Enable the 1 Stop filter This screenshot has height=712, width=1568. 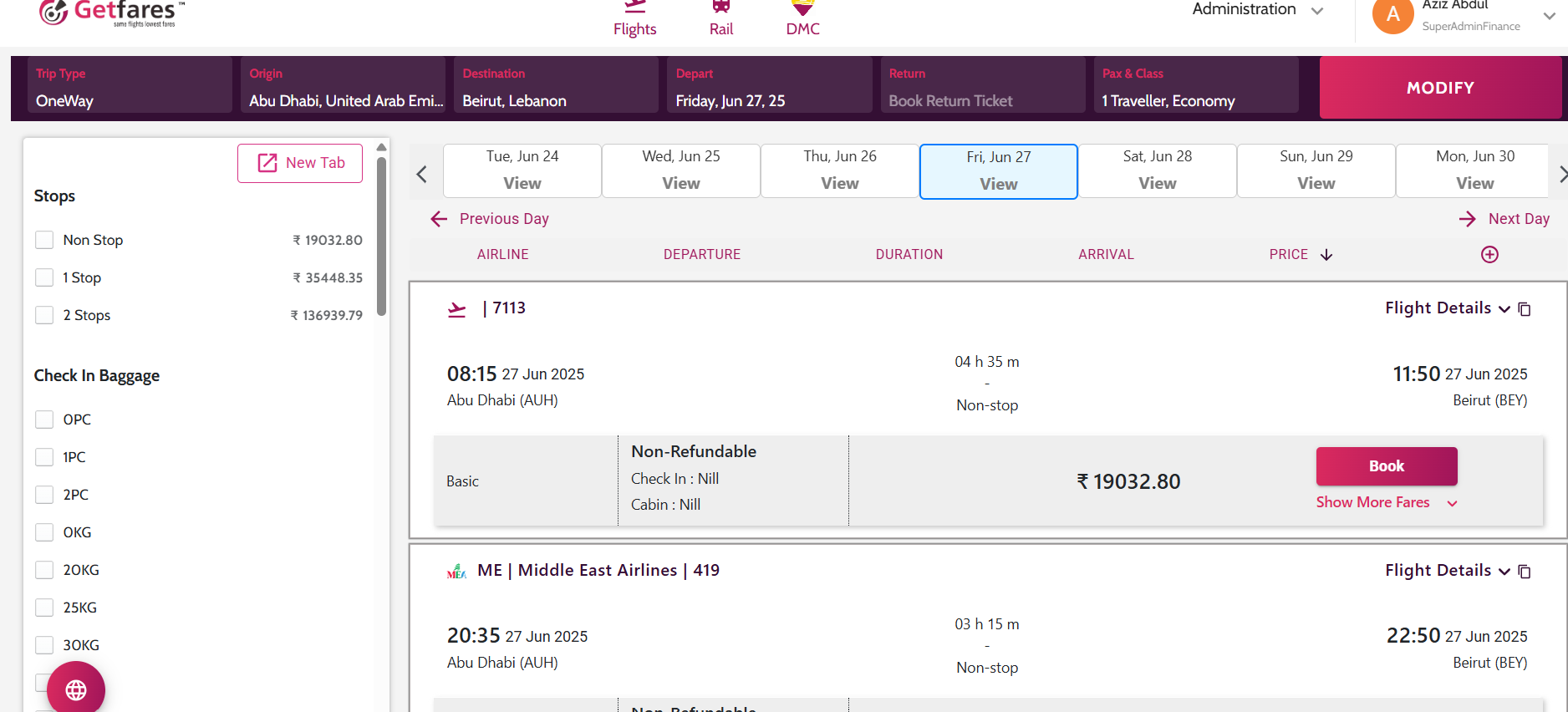(44, 277)
